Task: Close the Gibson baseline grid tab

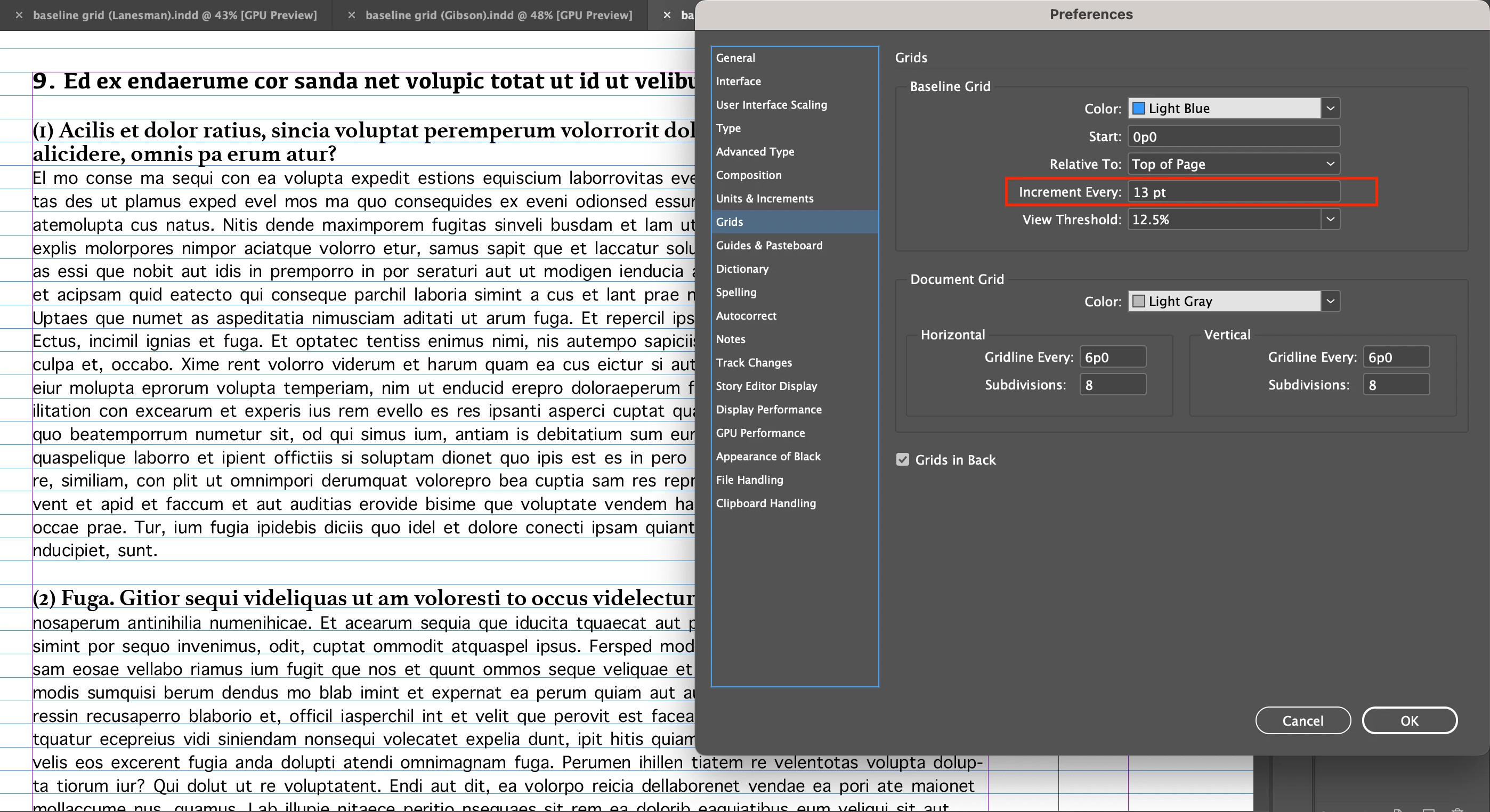Action: [x=351, y=15]
